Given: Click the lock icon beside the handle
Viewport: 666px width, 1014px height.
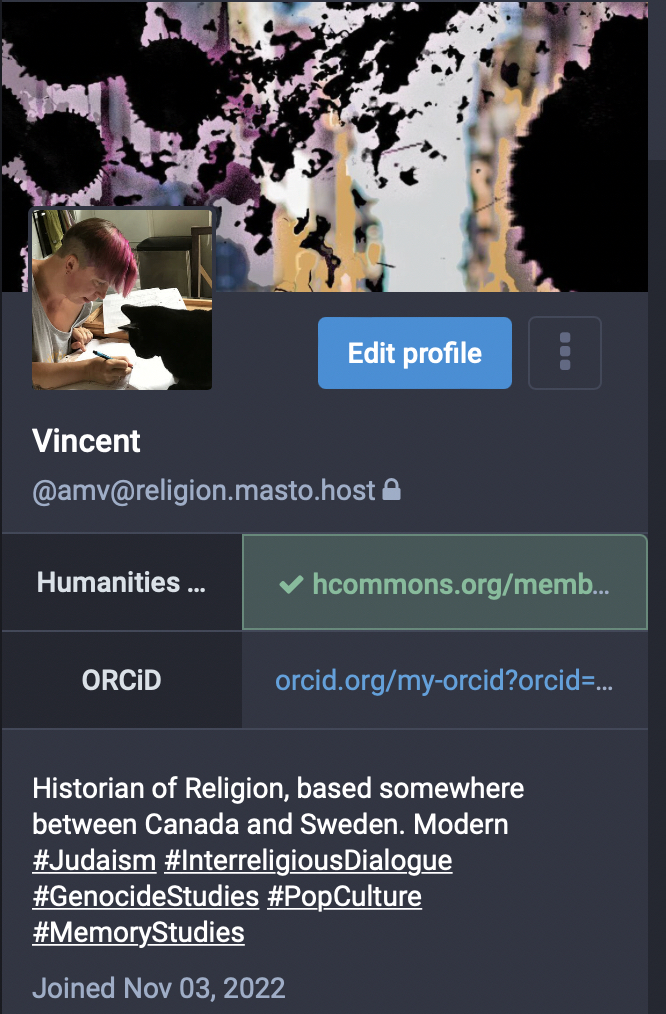Looking at the screenshot, I should (x=393, y=490).
